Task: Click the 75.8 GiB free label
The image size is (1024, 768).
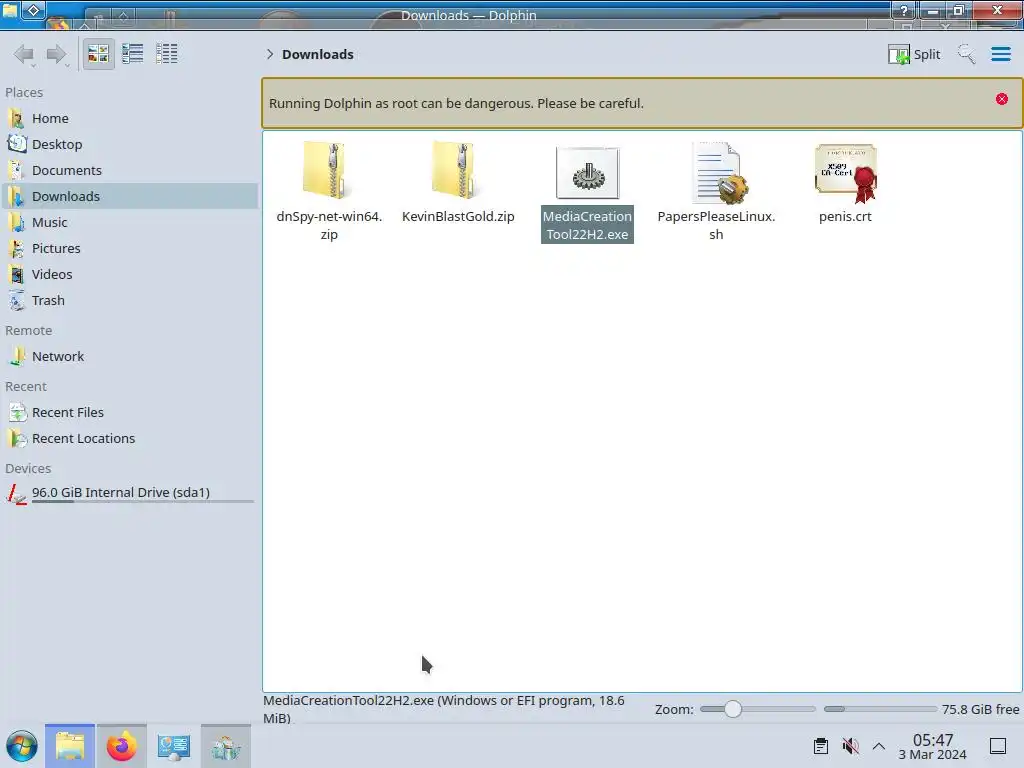Action: (980, 709)
